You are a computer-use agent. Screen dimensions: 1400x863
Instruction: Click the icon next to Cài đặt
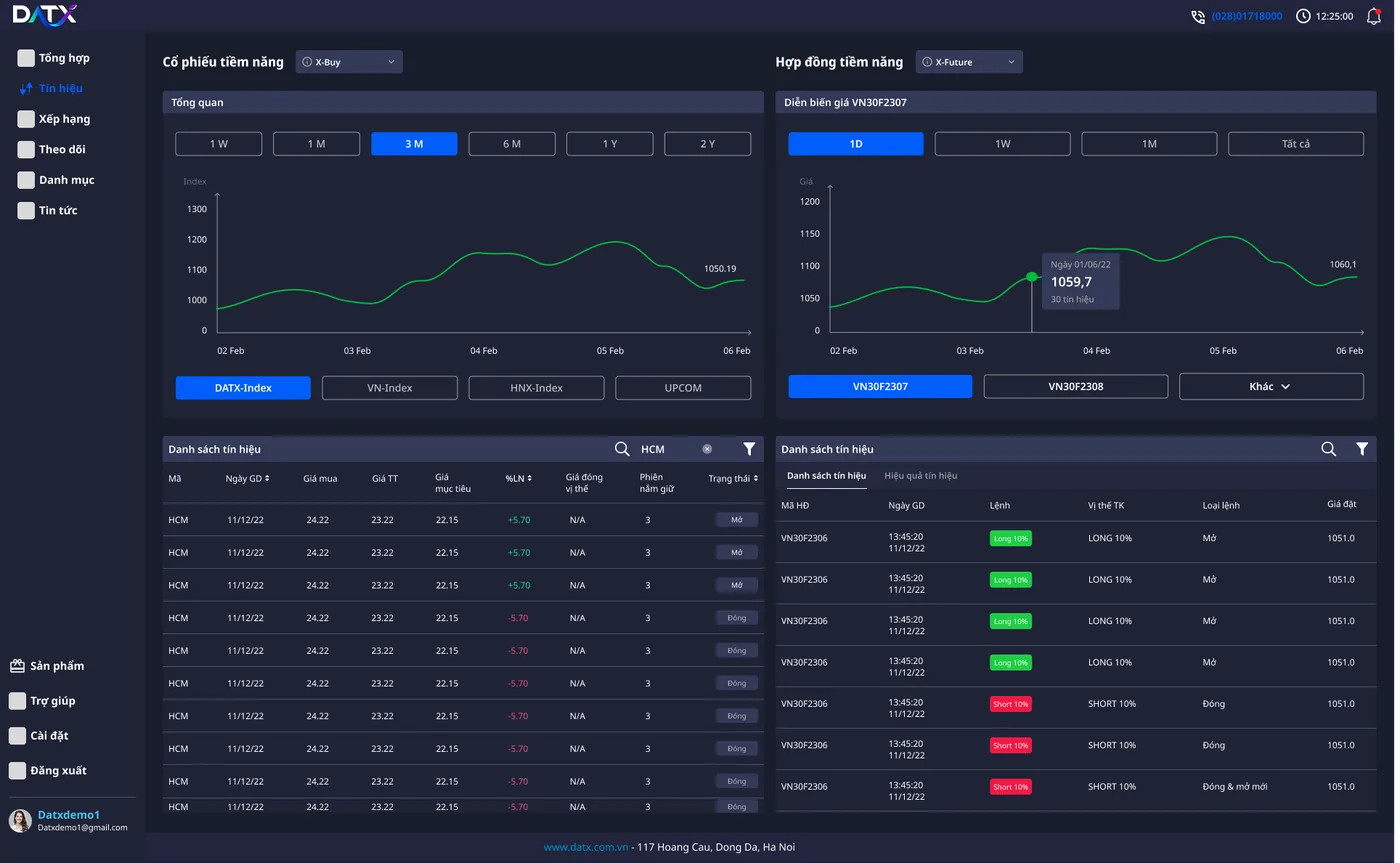click(x=17, y=736)
